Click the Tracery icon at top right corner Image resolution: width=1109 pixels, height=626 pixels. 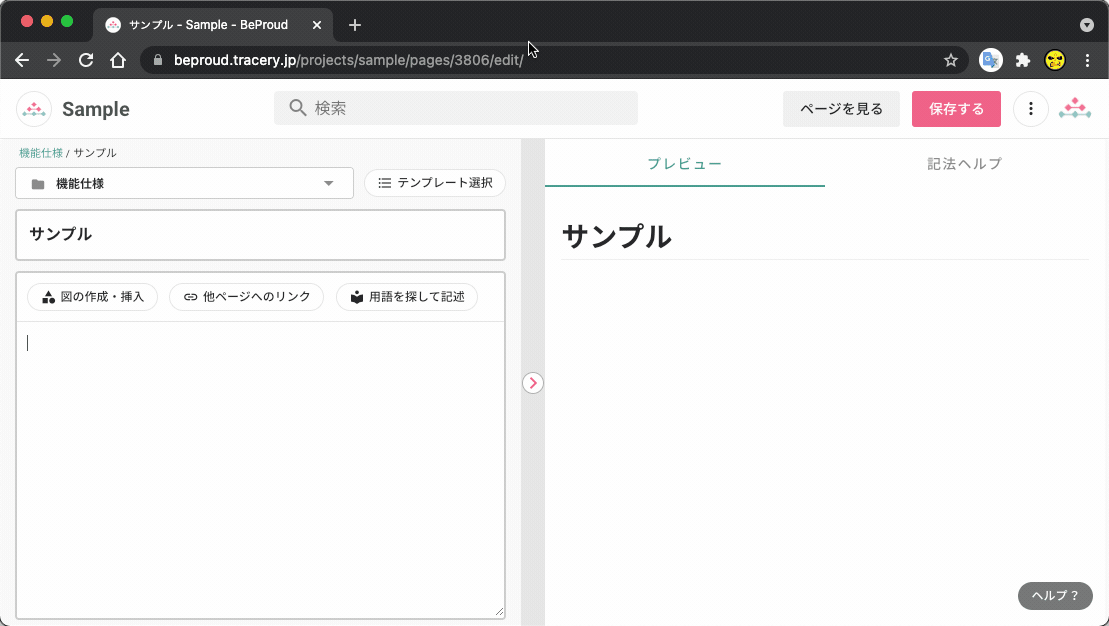[1075, 108]
